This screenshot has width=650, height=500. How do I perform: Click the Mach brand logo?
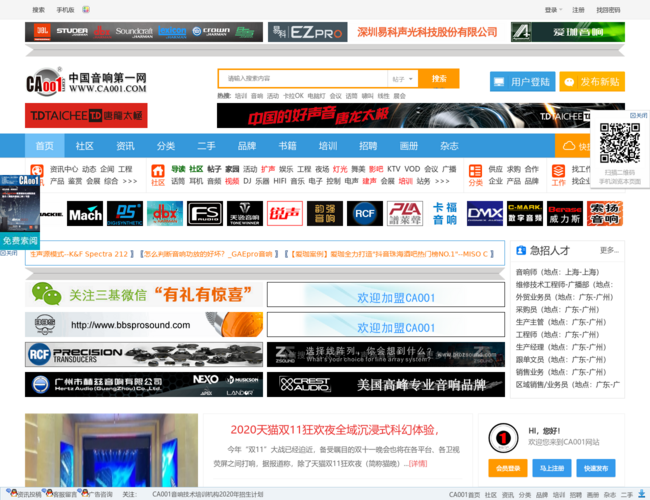point(85,213)
